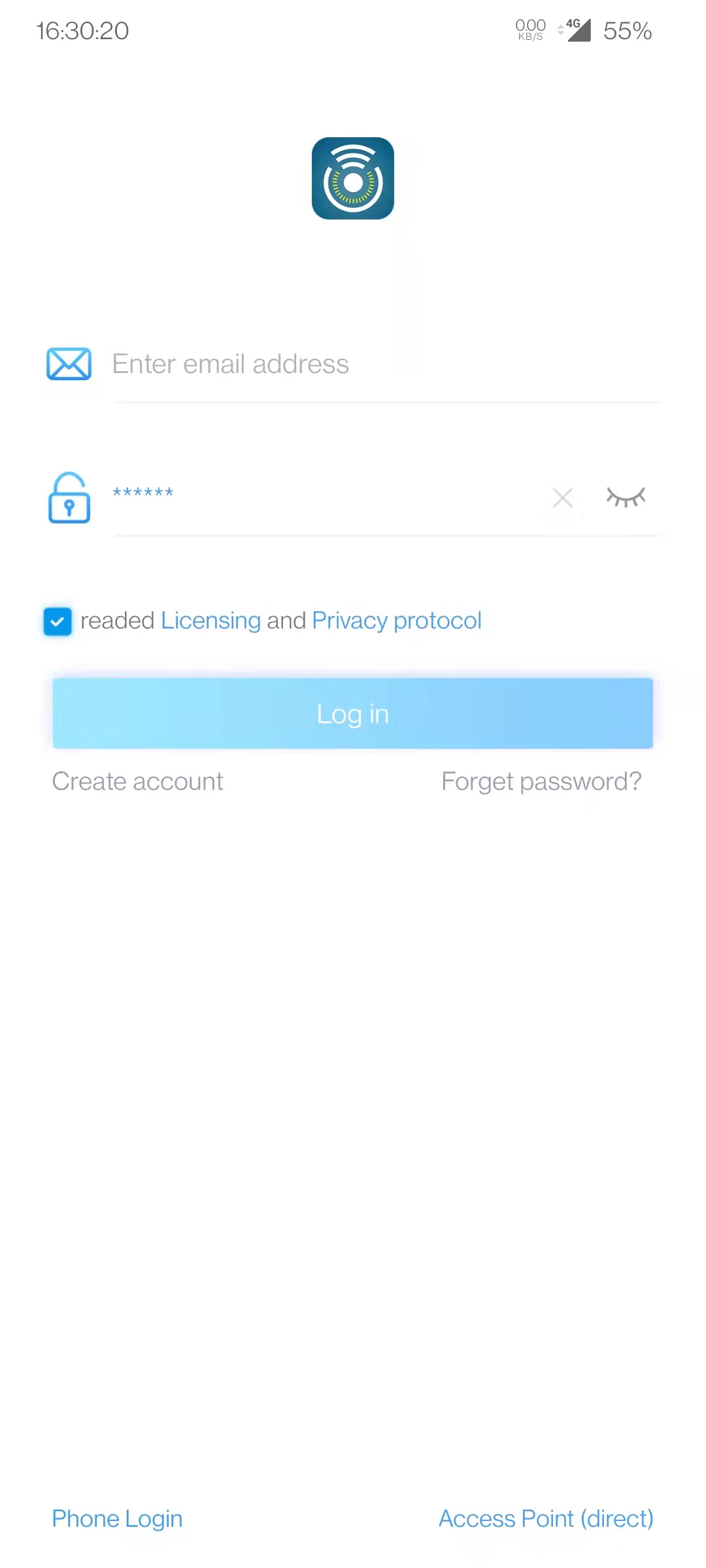
Task: Clear the password with X icon
Action: [563, 498]
